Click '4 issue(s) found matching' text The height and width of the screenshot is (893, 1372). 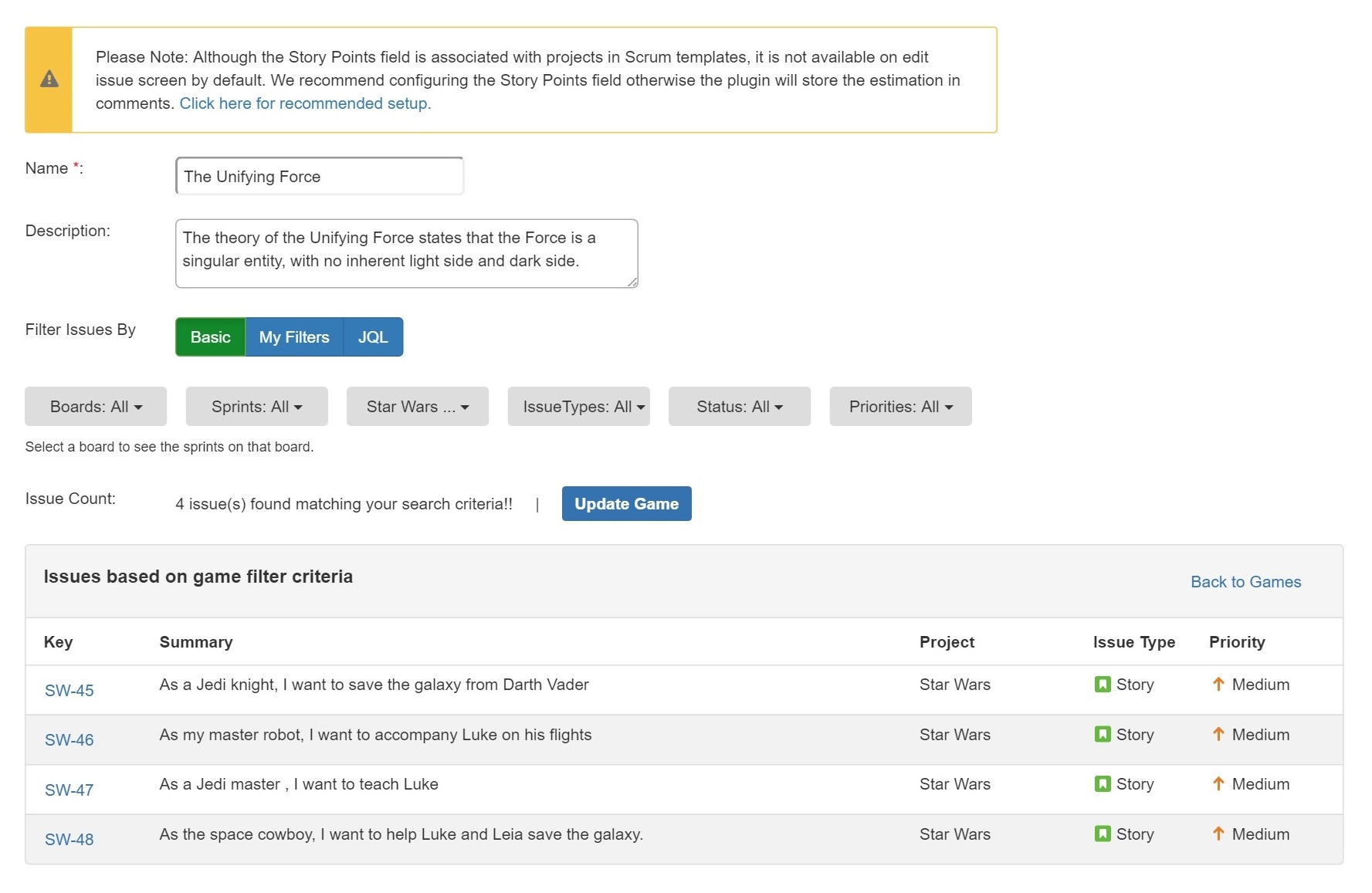tap(344, 504)
